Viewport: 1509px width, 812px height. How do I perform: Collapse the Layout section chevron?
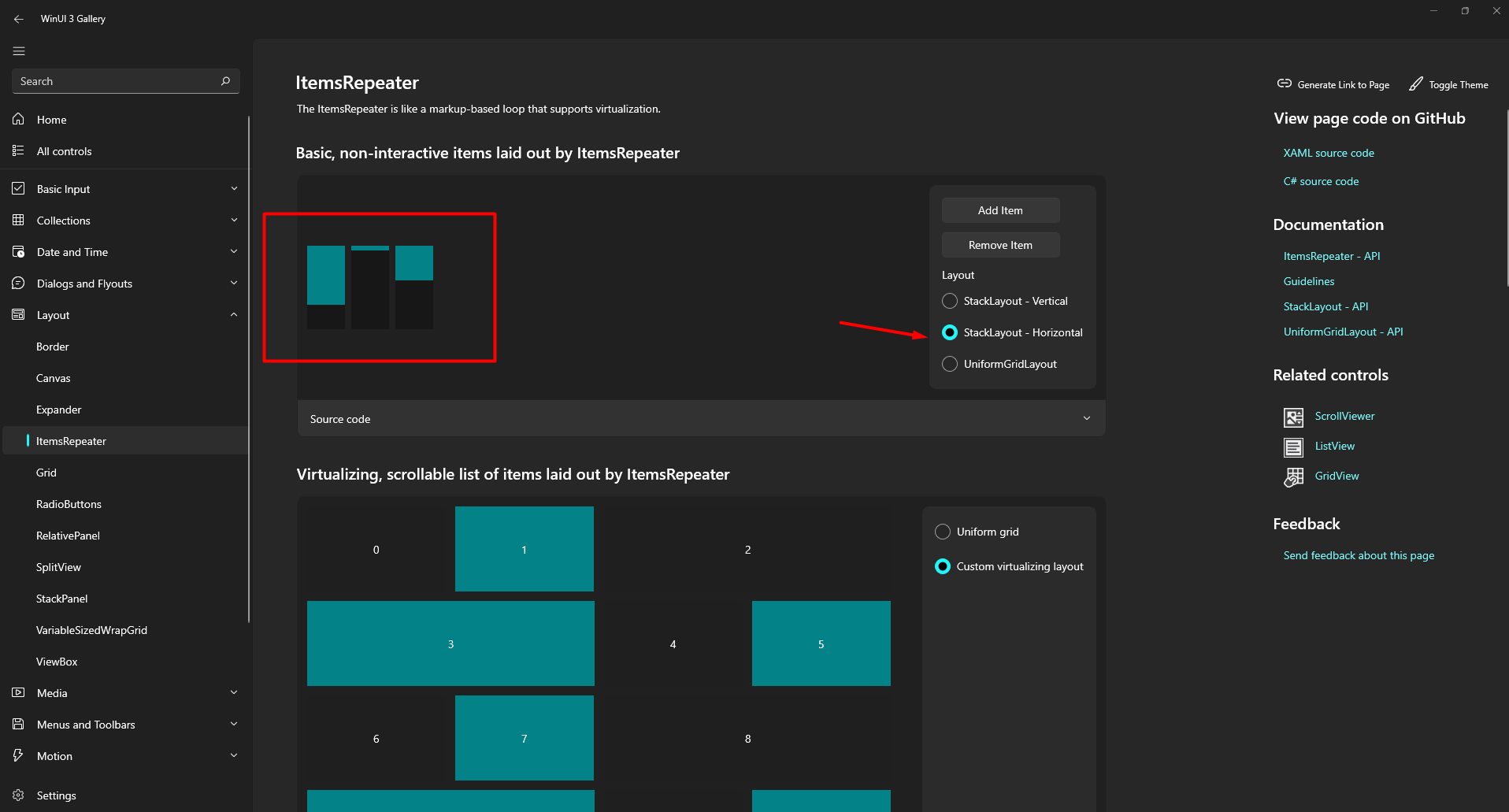[x=234, y=314]
